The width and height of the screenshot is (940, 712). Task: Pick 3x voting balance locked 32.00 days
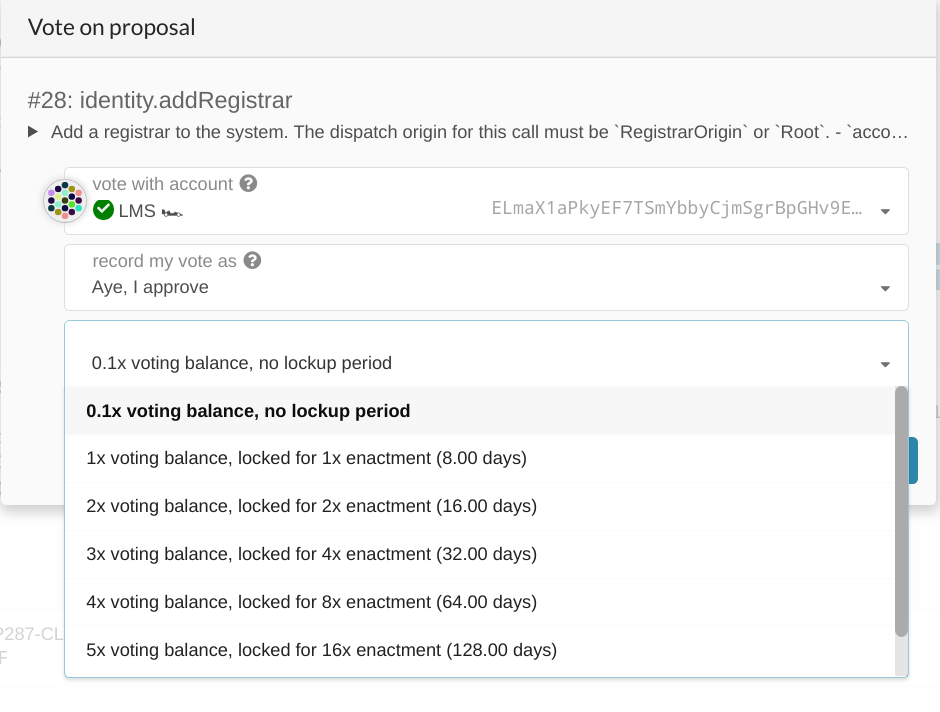click(311, 554)
